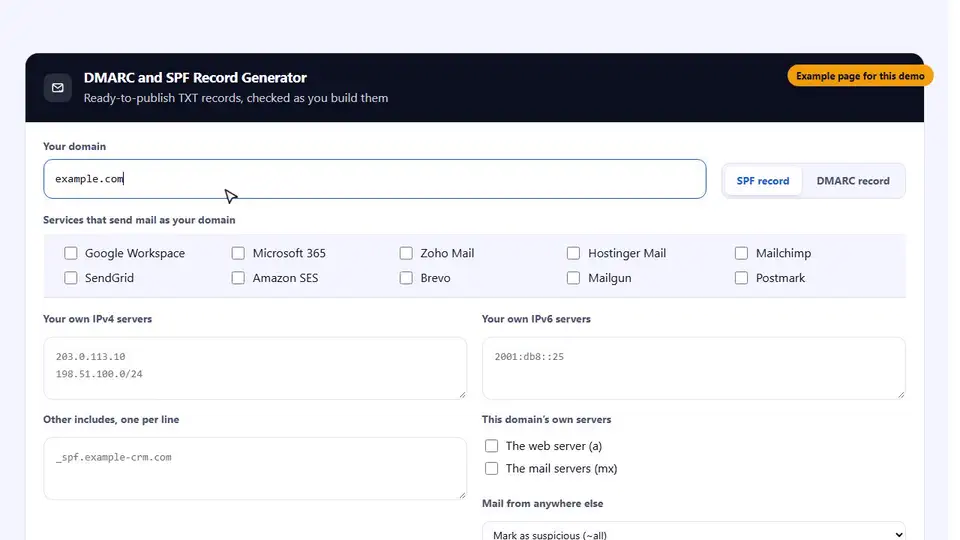Click into the IPv4 servers textarea
This screenshot has width=960, height=540.
tap(255, 368)
